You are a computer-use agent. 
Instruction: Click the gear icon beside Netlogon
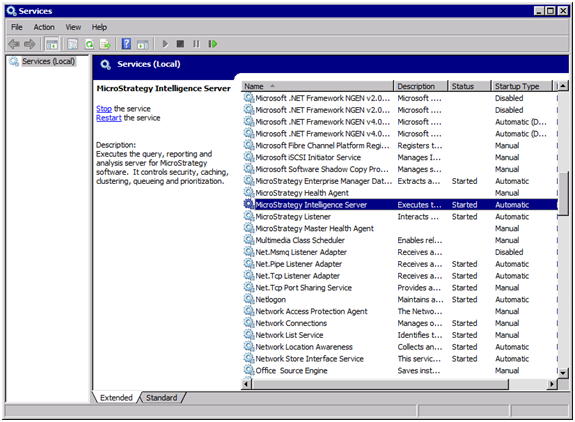[x=249, y=299]
